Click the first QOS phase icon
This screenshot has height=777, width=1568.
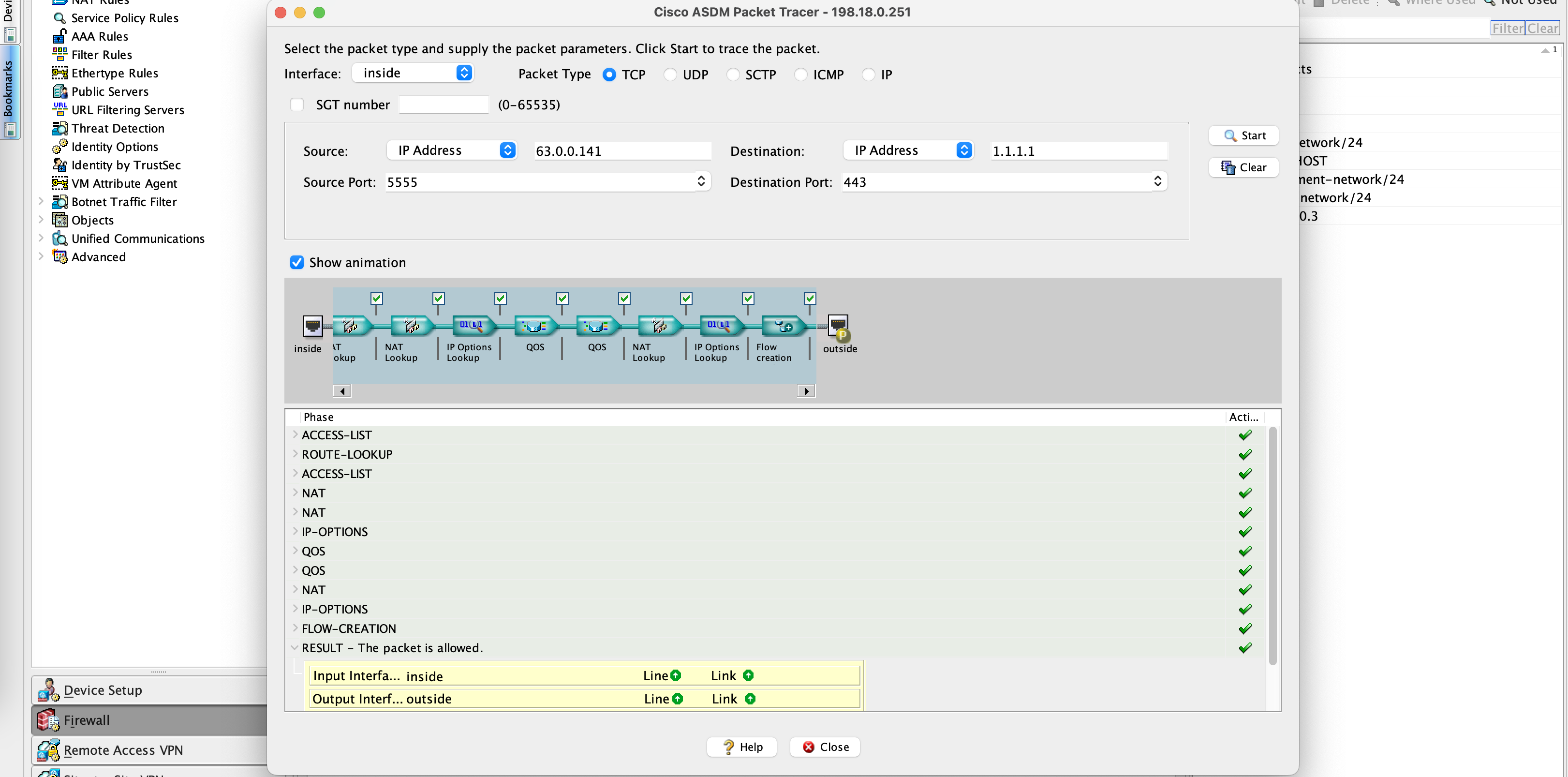pos(535,327)
